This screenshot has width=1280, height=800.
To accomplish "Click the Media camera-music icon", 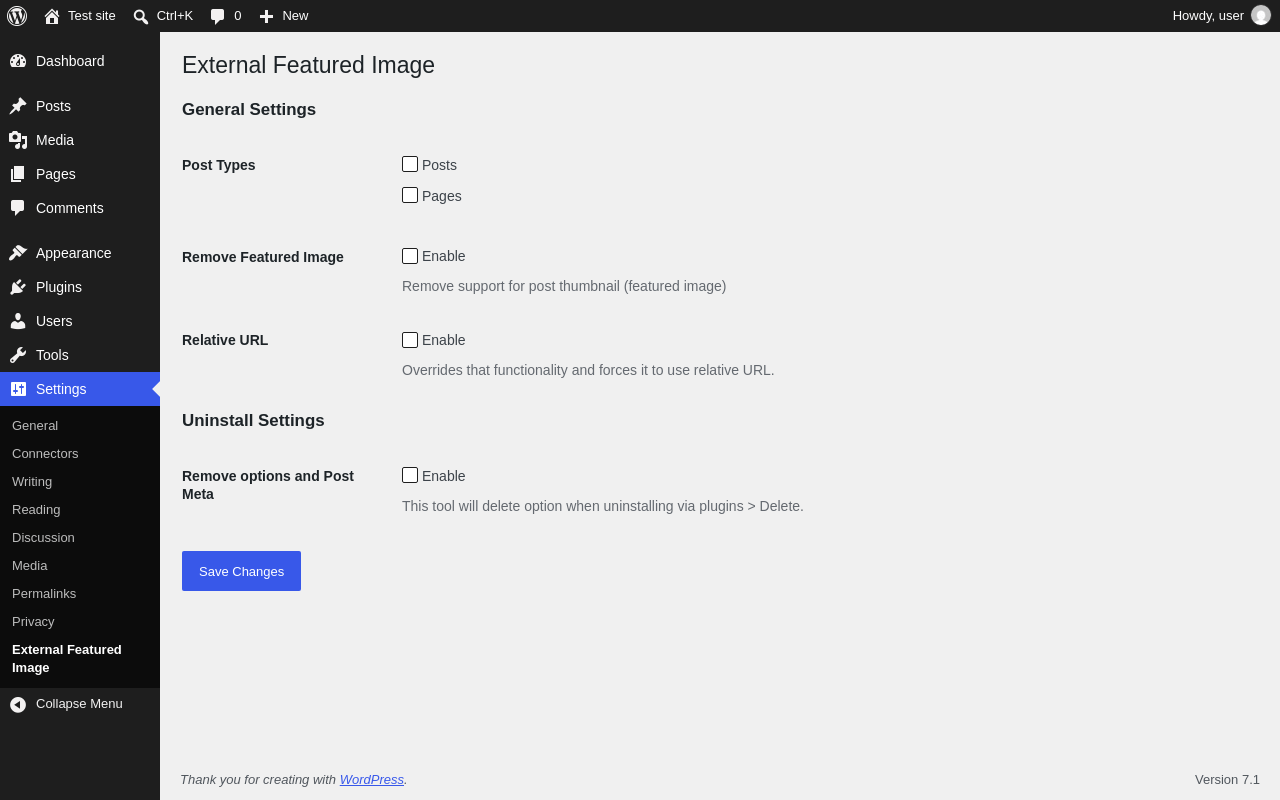I will [18, 140].
